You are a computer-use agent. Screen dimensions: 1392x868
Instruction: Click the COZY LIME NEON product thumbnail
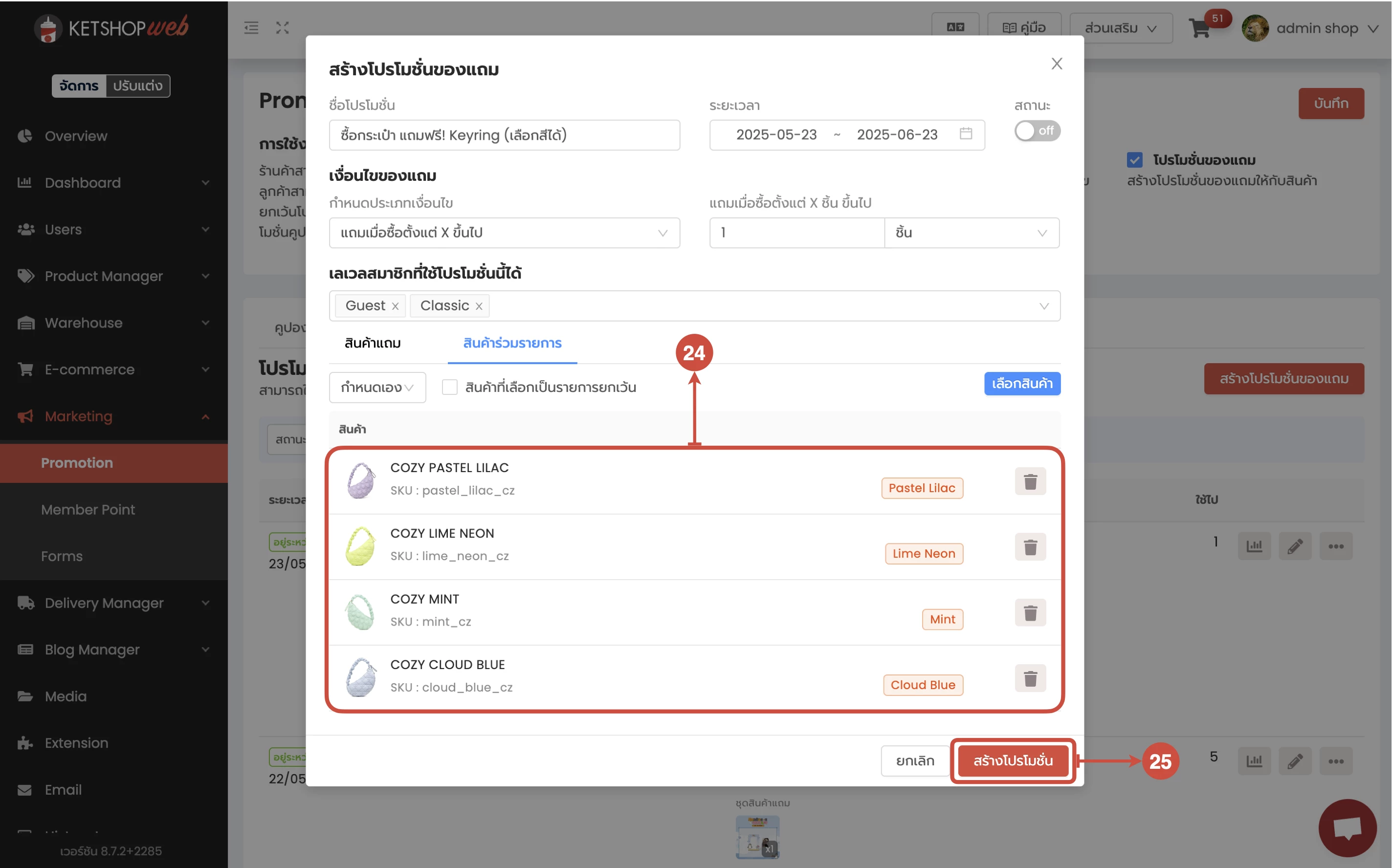[x=360, y=546]
